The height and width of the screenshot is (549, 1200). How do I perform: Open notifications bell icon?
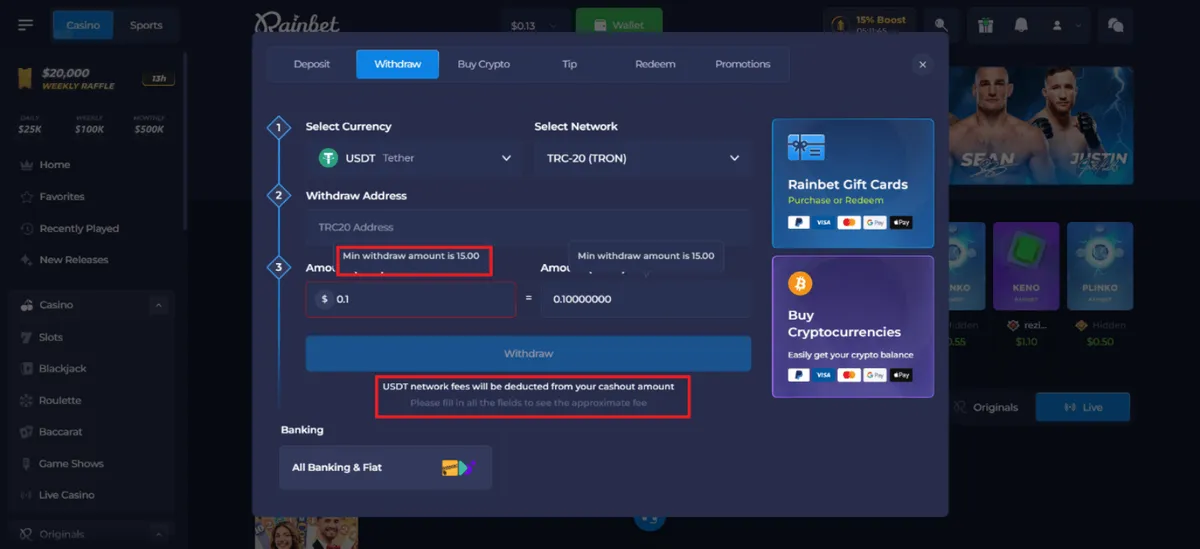1021,25
